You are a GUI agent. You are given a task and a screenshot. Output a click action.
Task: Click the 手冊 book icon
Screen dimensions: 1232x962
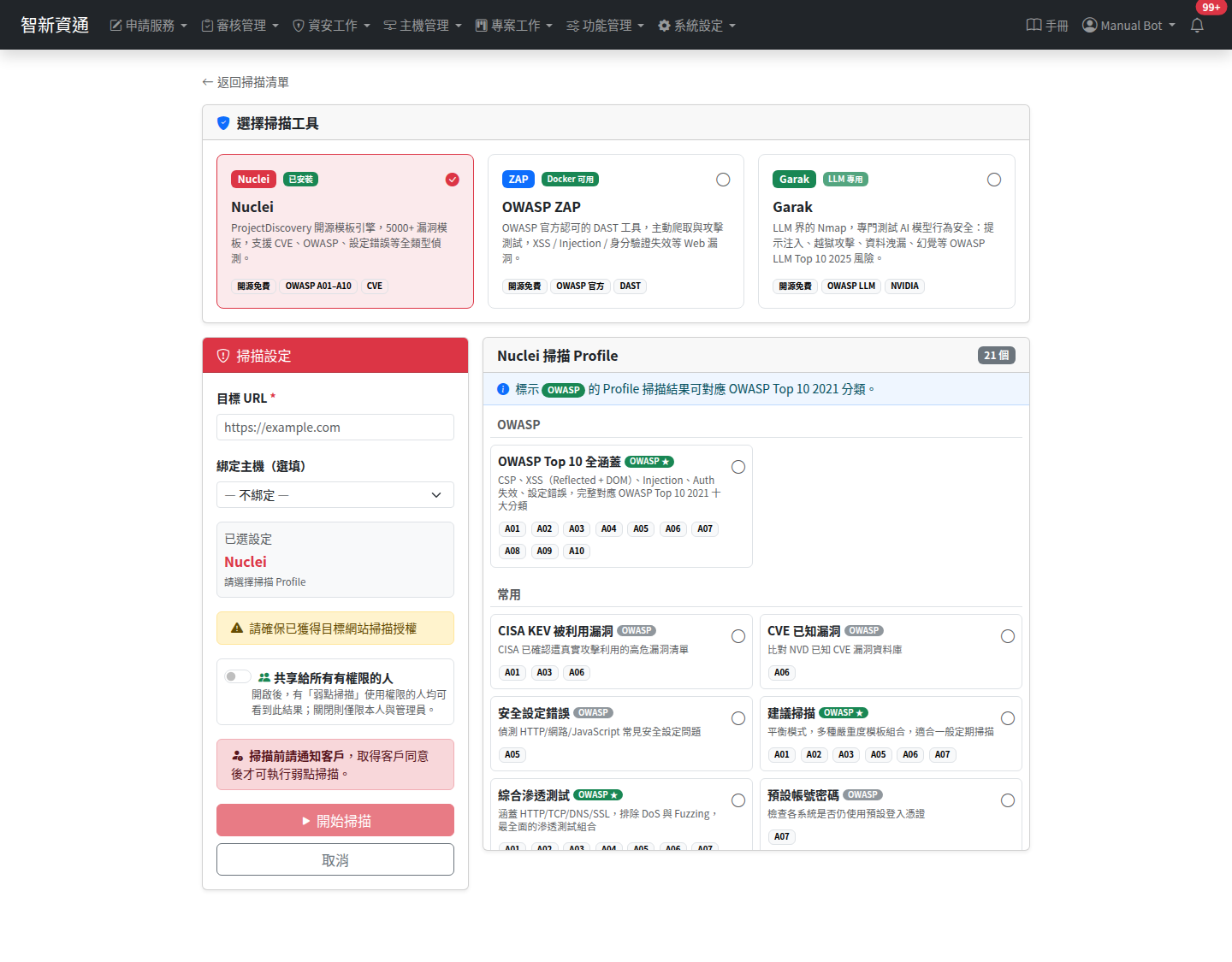click(1034, 25)
